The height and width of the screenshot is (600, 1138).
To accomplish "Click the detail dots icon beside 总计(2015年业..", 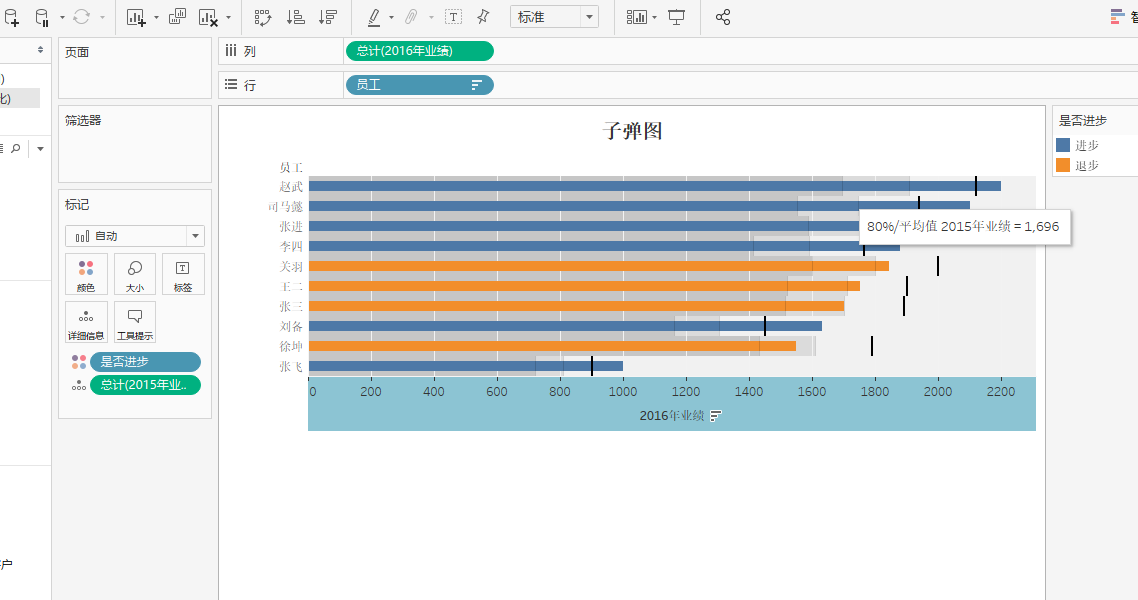I will [79, 385].
